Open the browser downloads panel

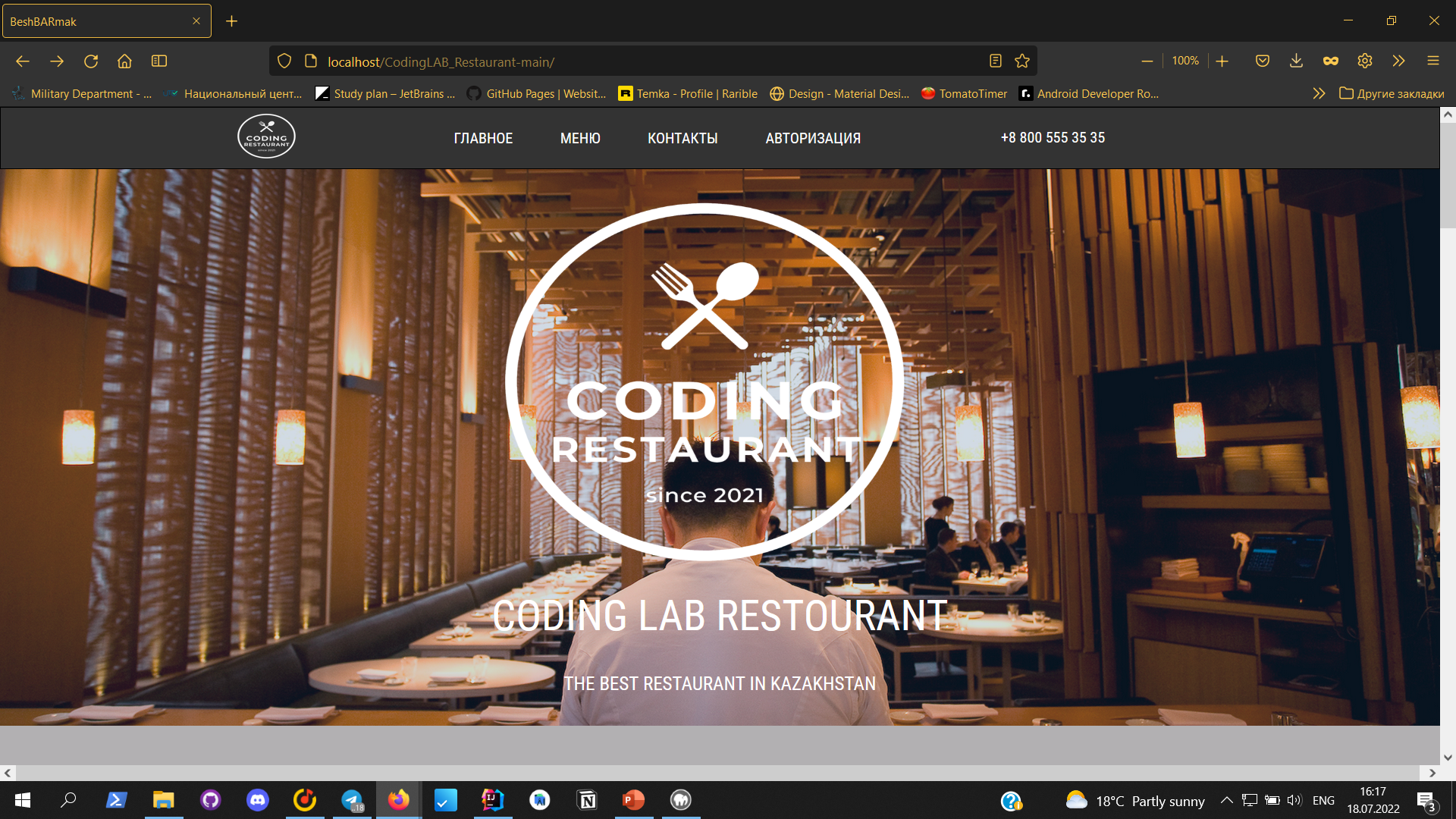click(1296, 61)
